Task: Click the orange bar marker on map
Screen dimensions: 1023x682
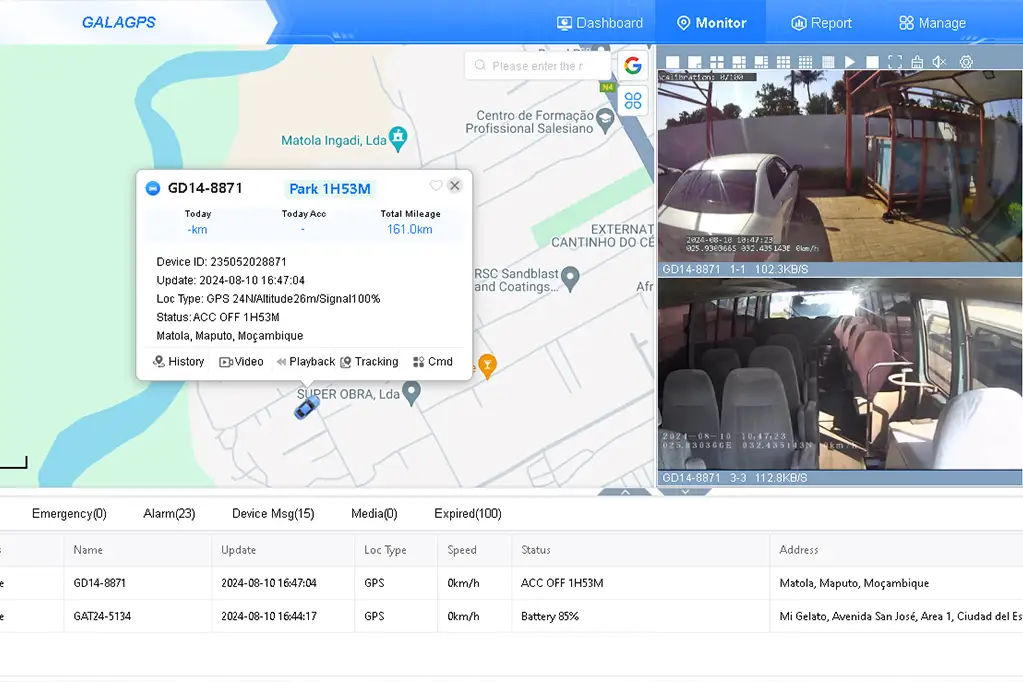Action: coord(487,366)
